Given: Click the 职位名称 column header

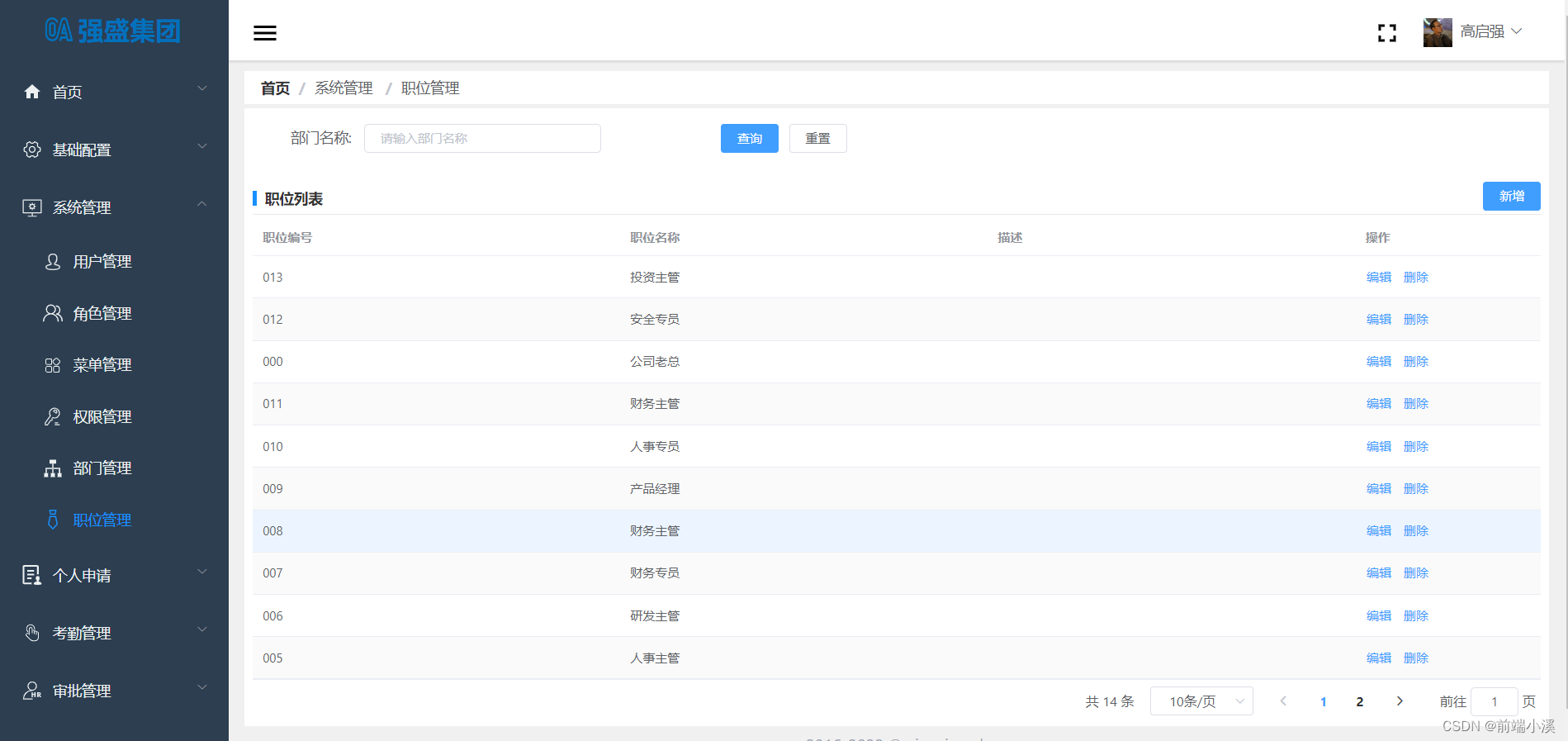Looking at the screenshot, I should [x=655, y=238].
